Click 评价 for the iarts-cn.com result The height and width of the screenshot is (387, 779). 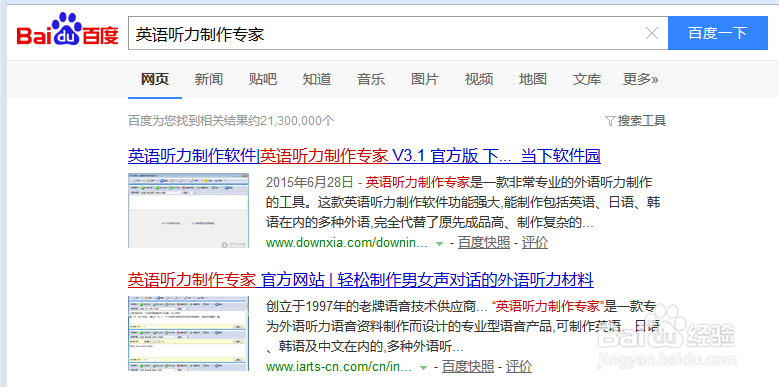pos(519,367)
